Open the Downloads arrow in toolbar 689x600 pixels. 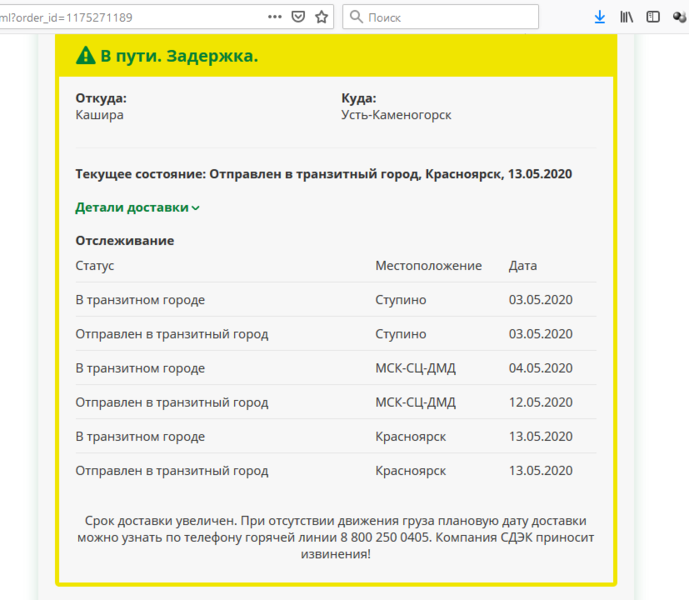point(600,17)
